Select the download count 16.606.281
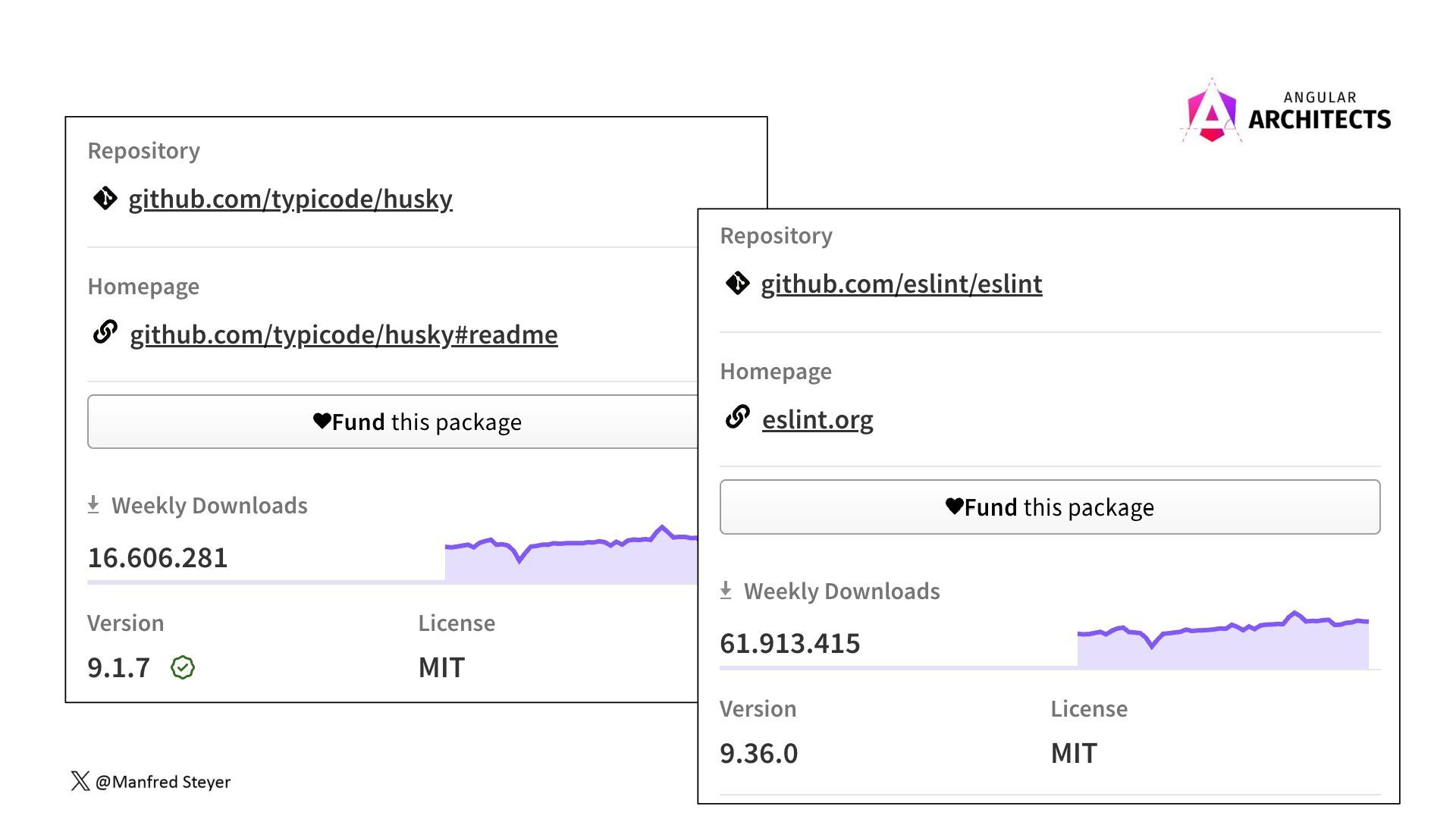The width and height of the screenshot is (1456, 819). click(x=158, y=558)
